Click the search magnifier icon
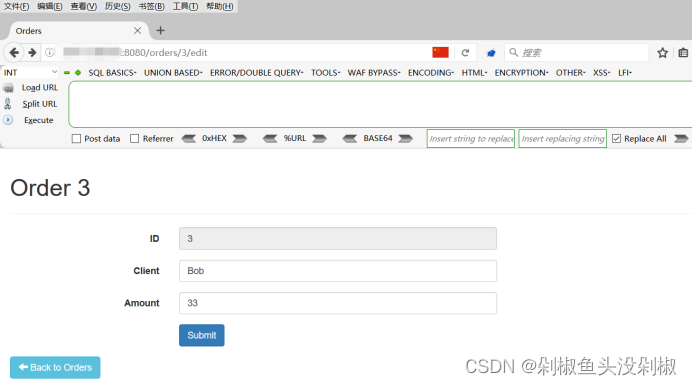This screenshot has width=692, height=385. coord(513,53)
